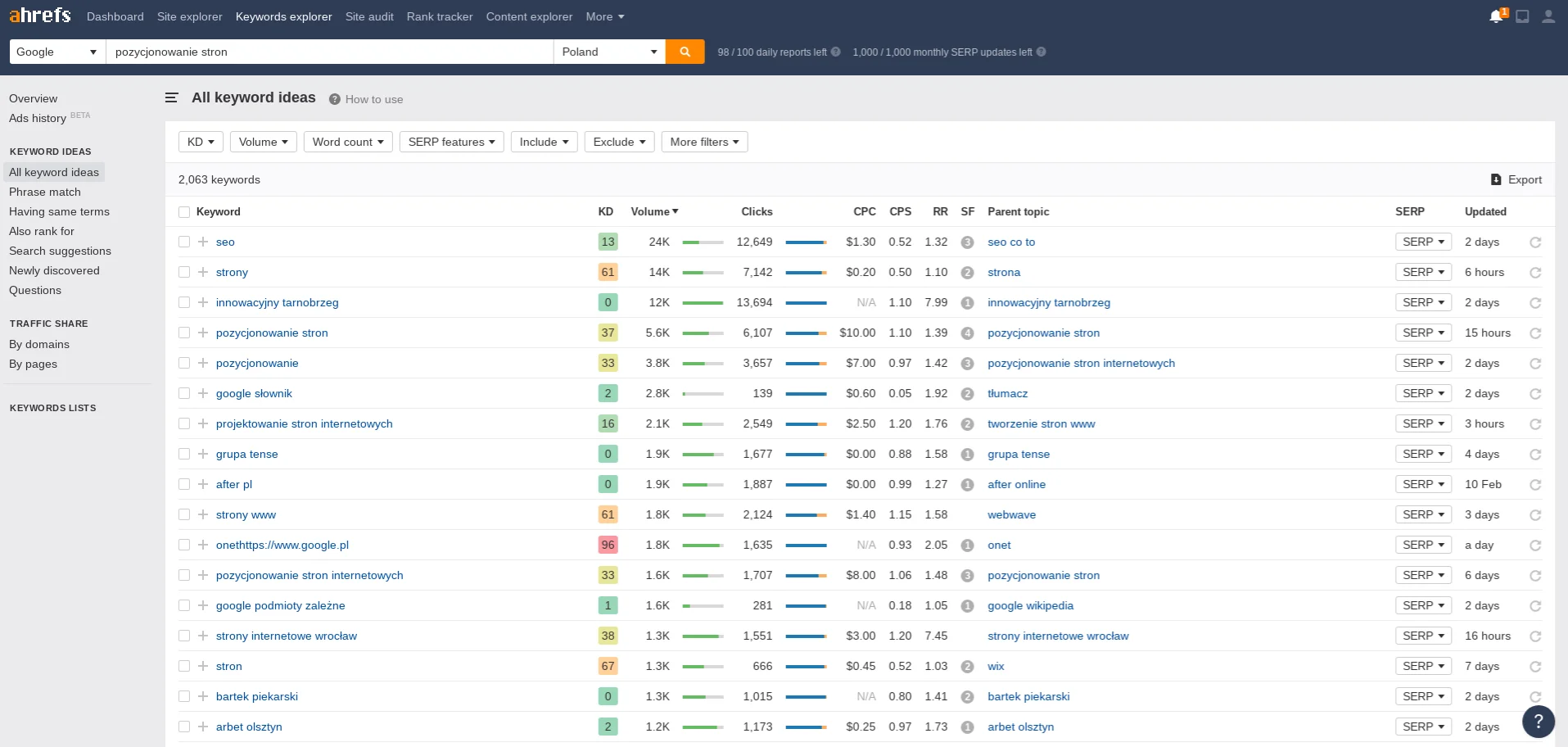This screenshot has height=747, width=1568.
Task: Select all keywords header checkbox
Action: point(184,212)
